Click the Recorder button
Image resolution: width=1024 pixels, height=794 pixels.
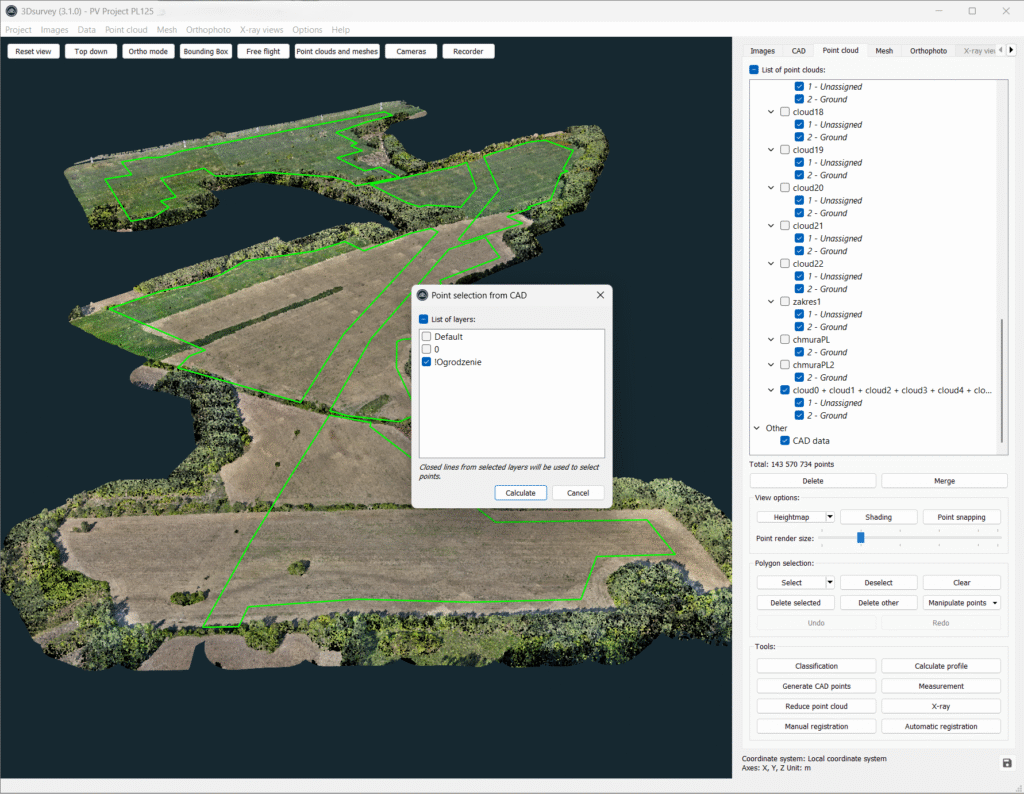click(468, 52)
